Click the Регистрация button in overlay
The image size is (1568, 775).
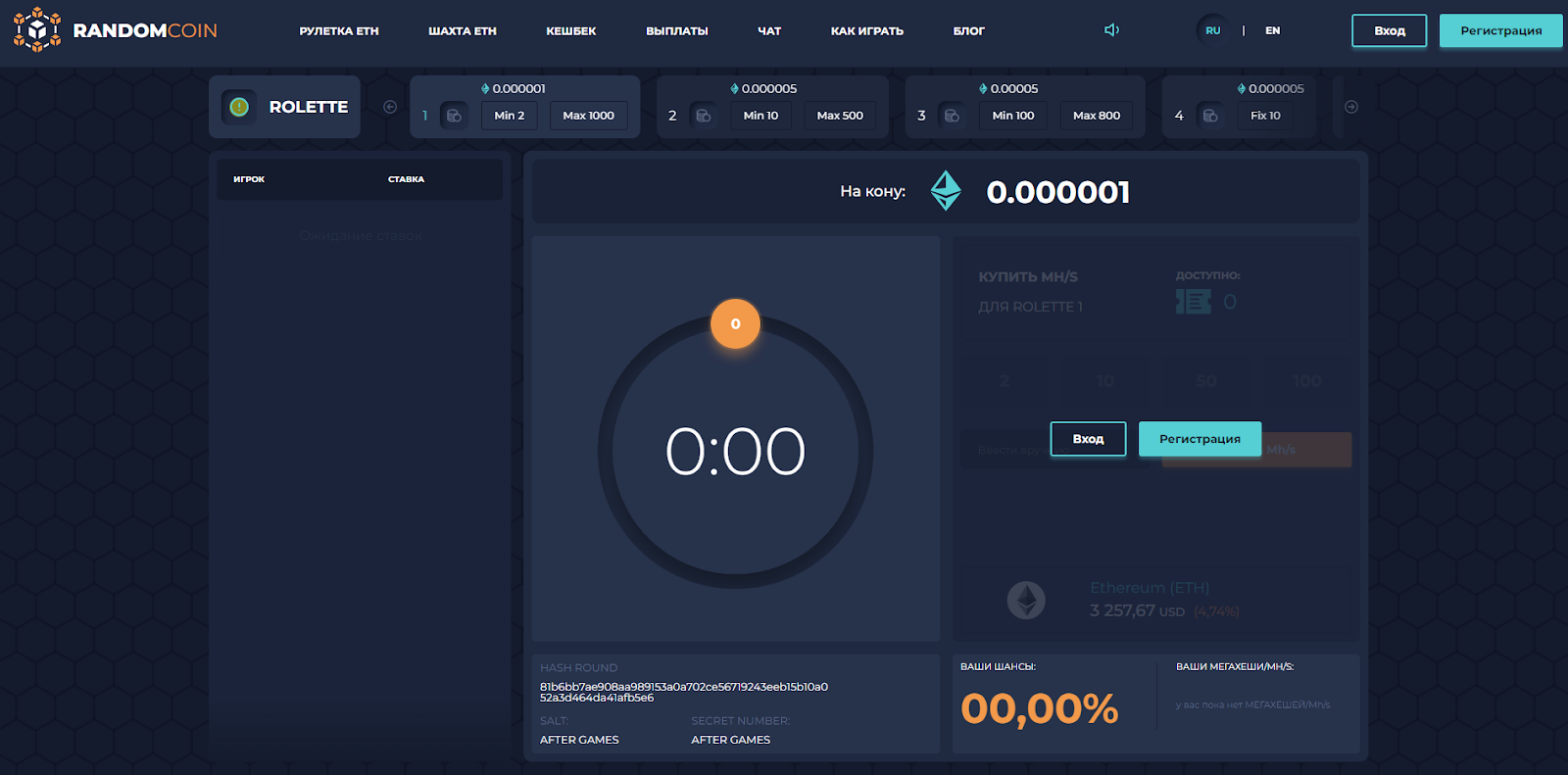click(x=1200, y=439)
